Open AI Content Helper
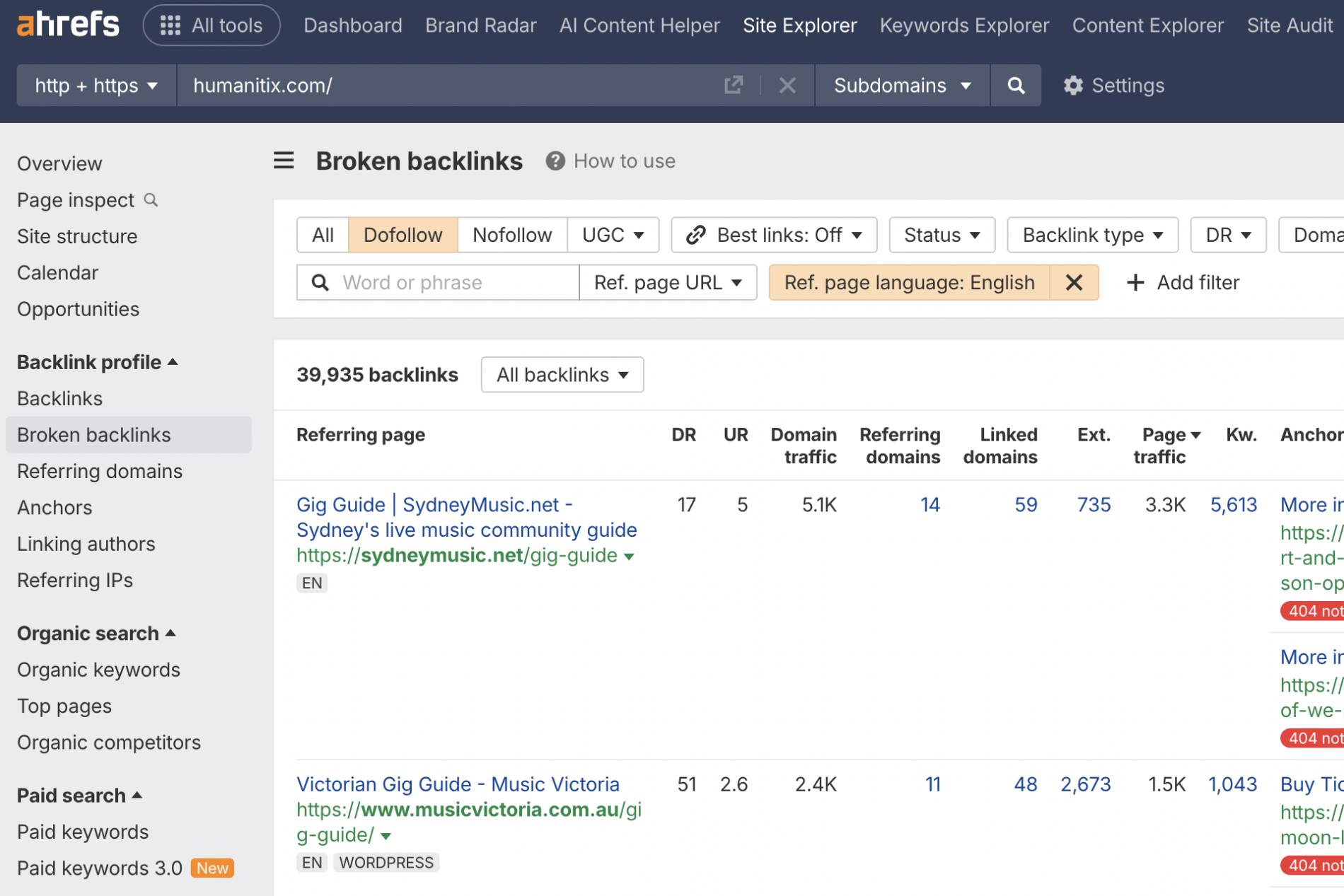This screenshot has height=896, width=1344. 639,25
